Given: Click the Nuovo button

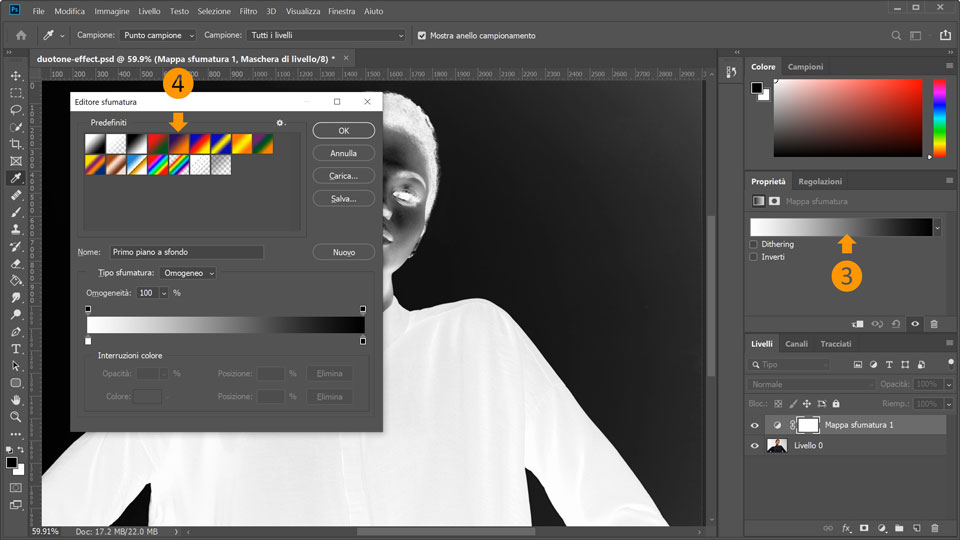Looking at the screenshot, I should click(343, 252).
